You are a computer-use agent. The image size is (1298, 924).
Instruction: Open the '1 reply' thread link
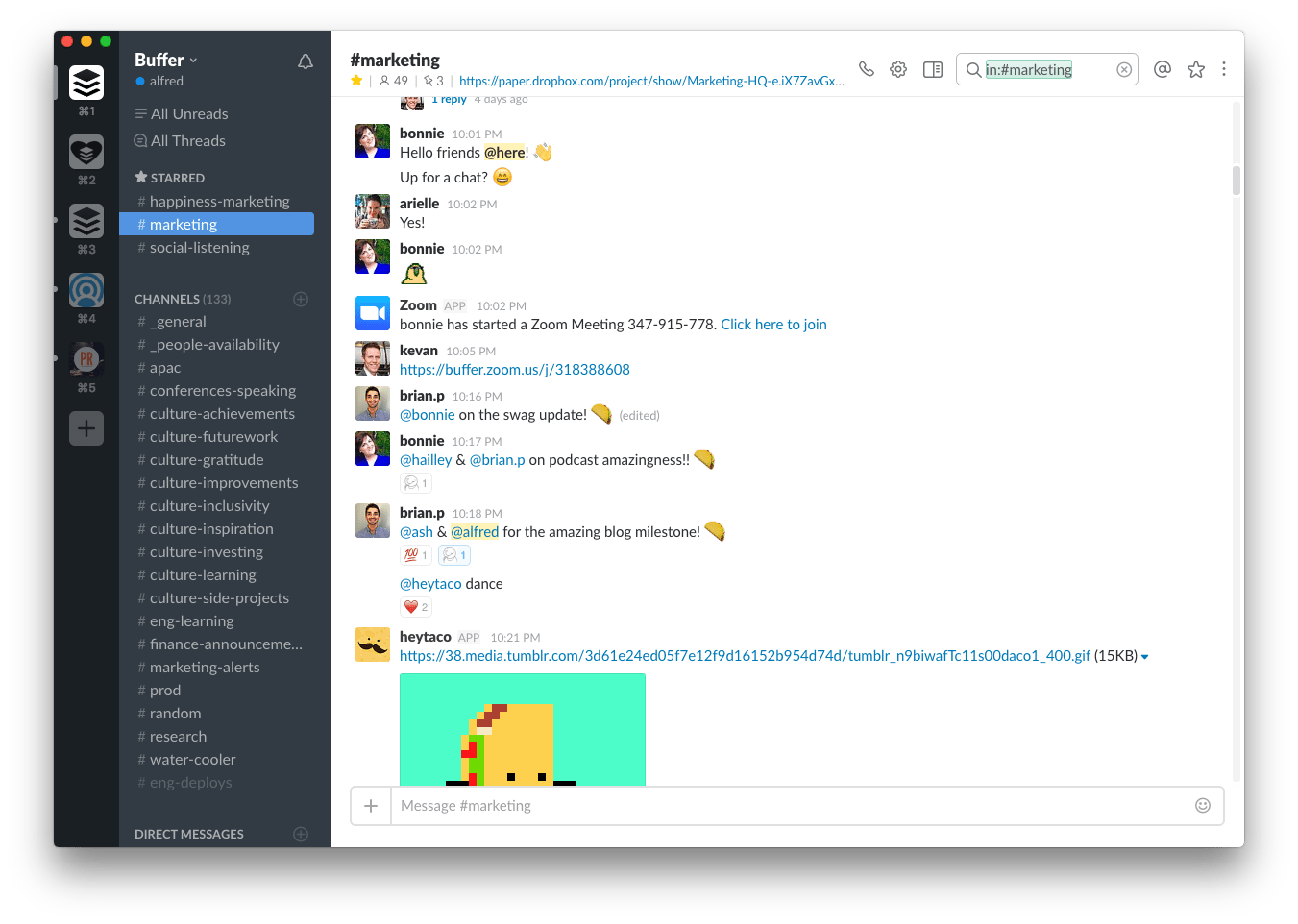[x=449, y=99]
